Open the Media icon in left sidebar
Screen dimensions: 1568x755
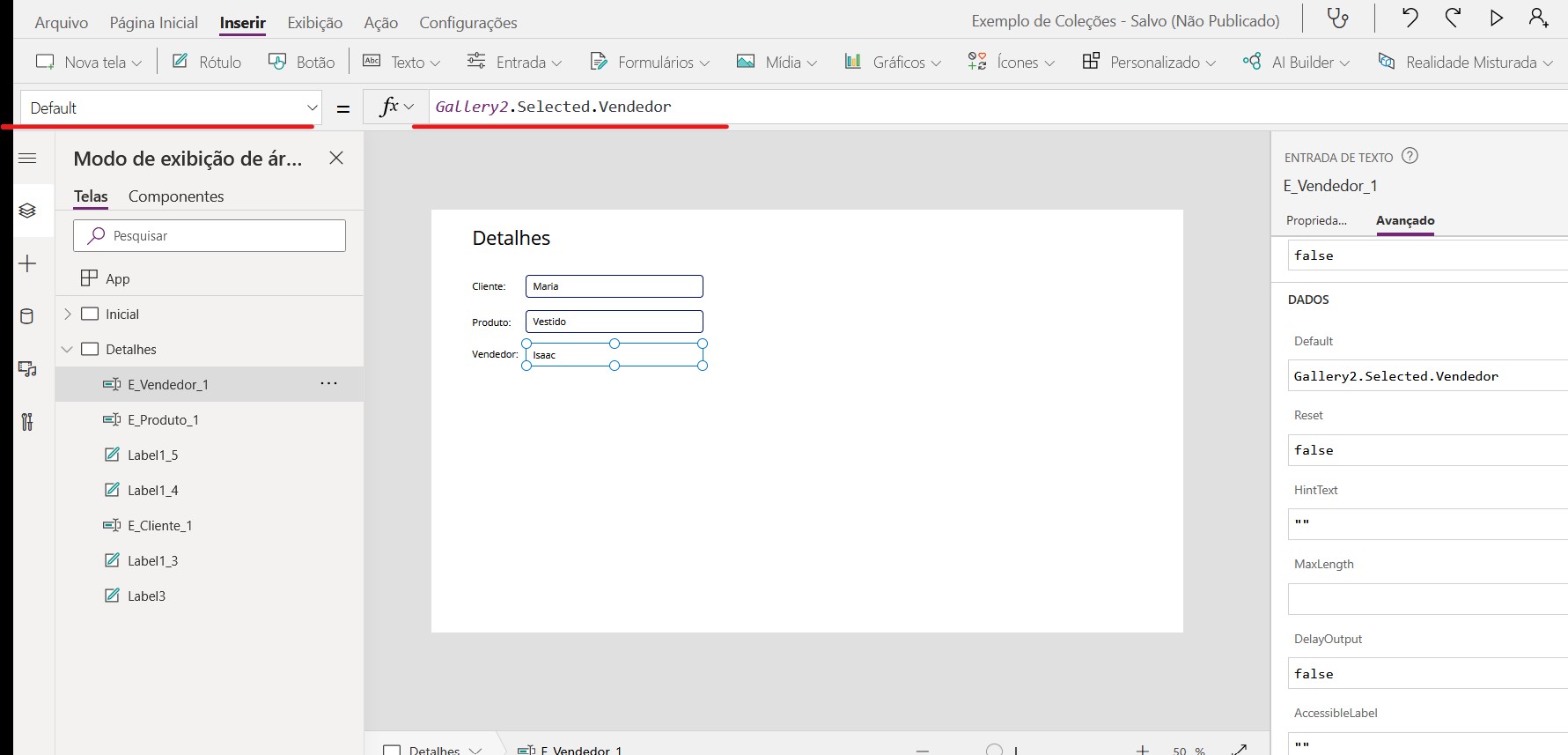(27, 370)
